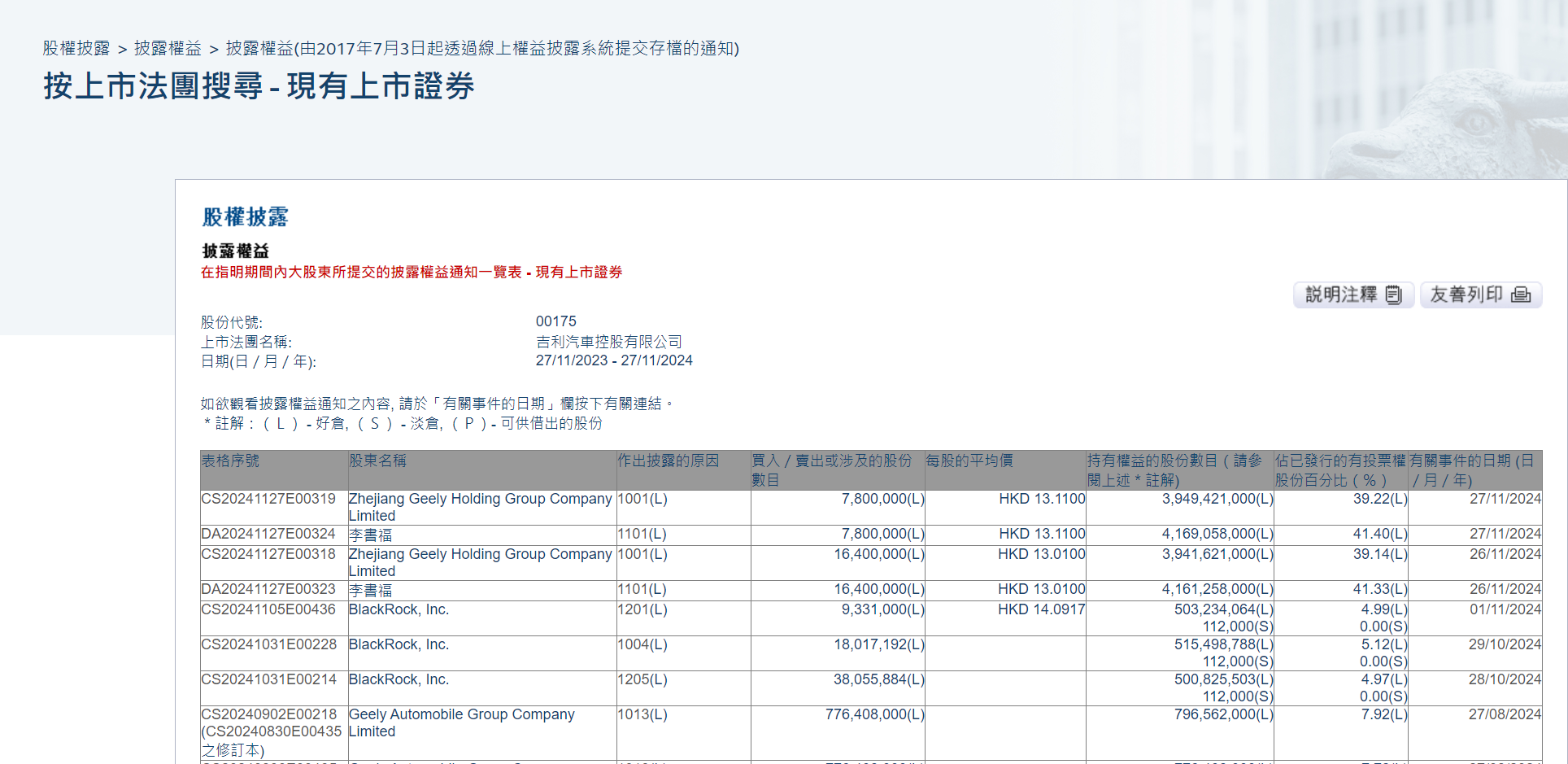Open event date 27/11/2024 for DA20241127E00324
The image size is (1568, 764).
tap(1505, 534)
